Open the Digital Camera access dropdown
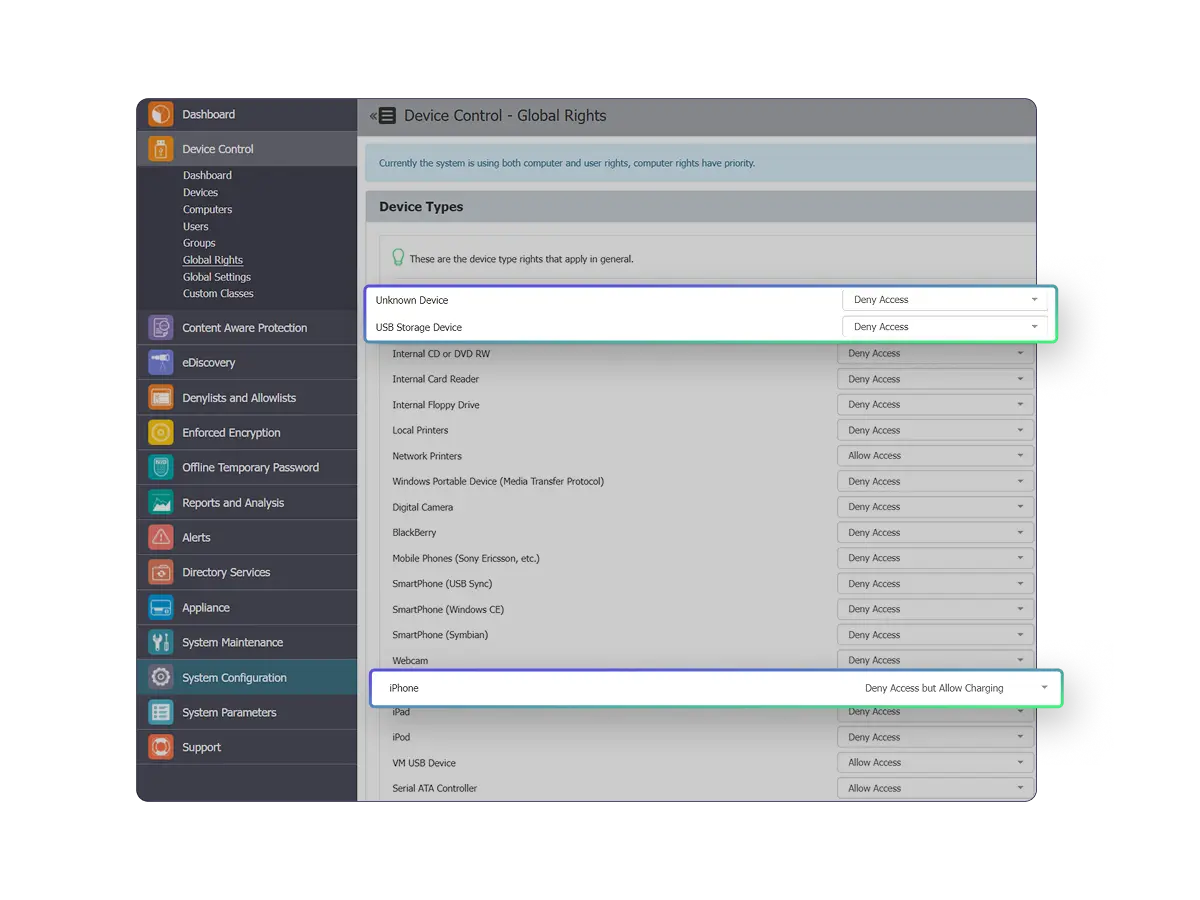This screenshot has width=1200, height=900. click(x=935, y=507)
